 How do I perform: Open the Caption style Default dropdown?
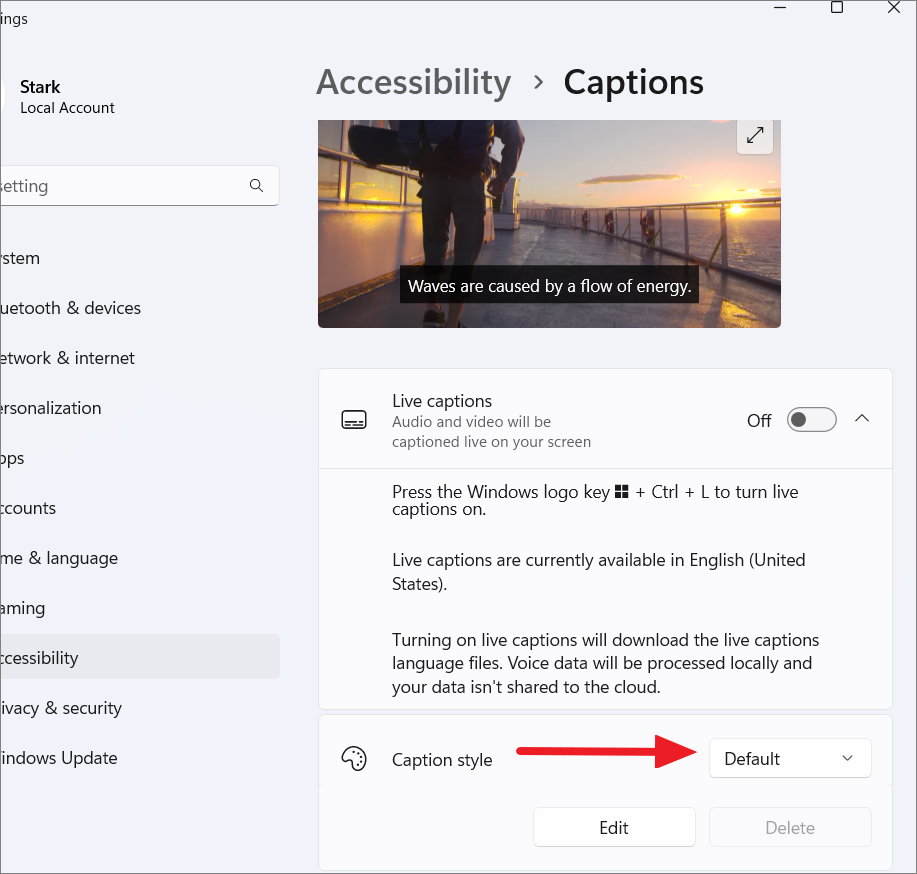click(790, 758)
